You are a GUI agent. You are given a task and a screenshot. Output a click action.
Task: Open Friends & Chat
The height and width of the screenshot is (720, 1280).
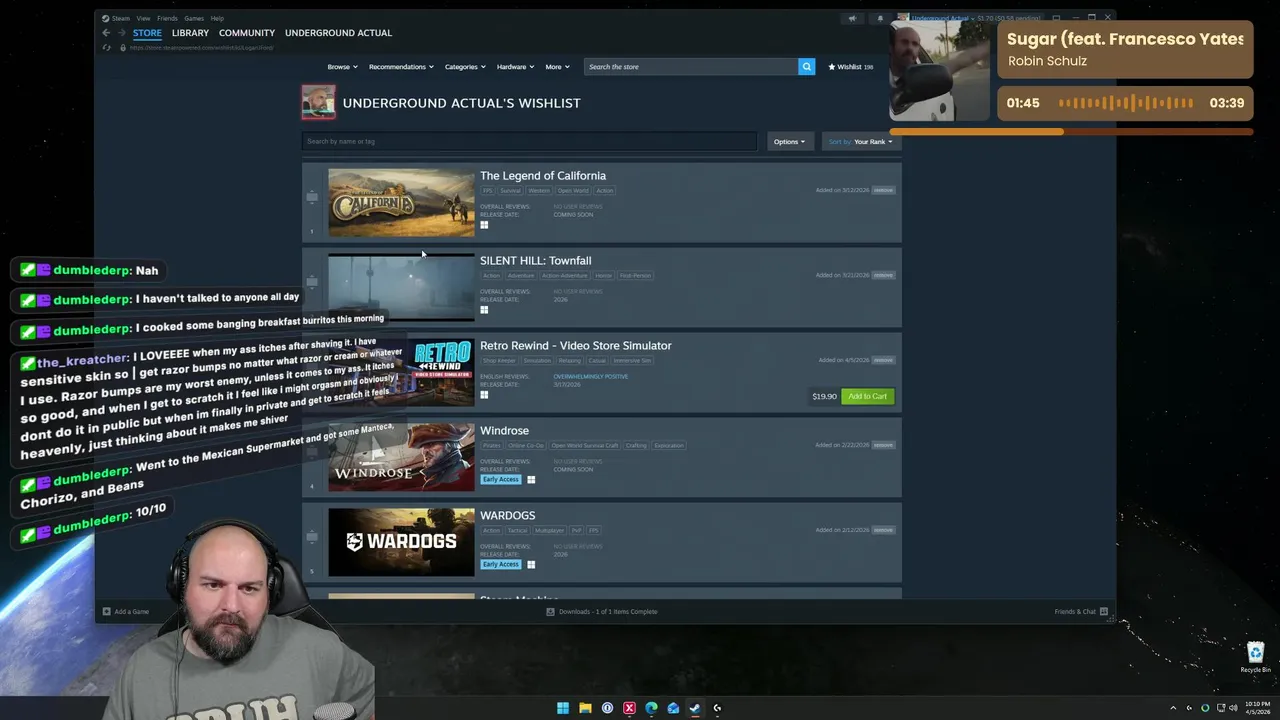(1081, 612)
